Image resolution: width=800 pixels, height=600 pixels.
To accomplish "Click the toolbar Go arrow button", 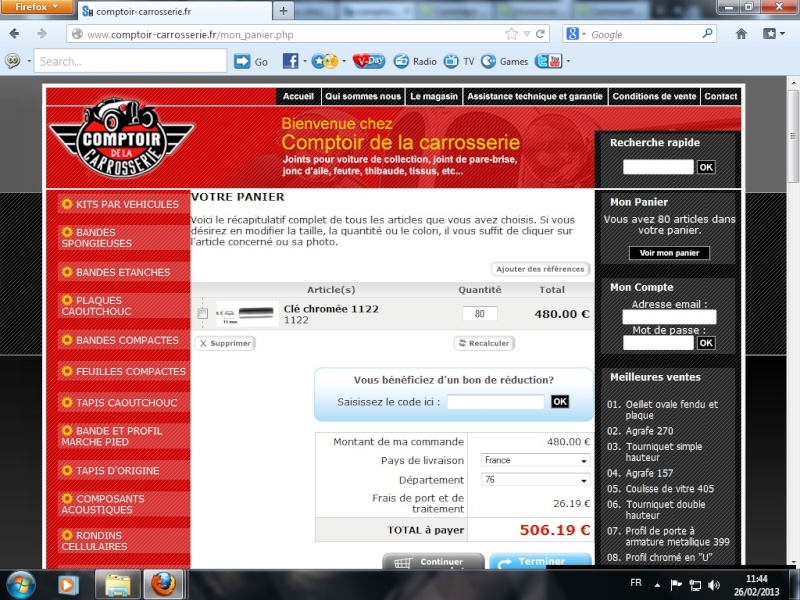I will [242, 61].
